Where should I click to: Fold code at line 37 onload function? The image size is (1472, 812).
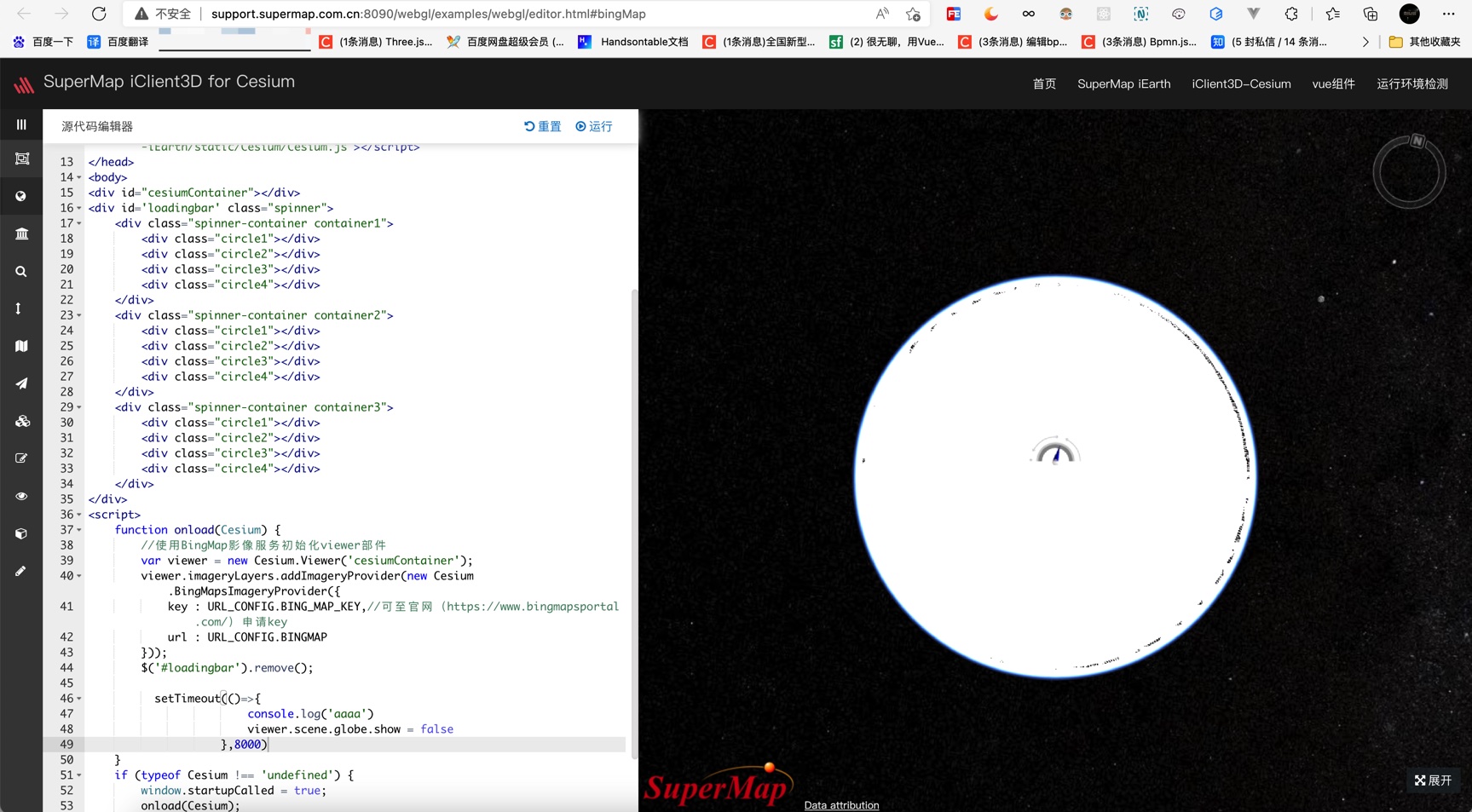(x=79, y=530)
